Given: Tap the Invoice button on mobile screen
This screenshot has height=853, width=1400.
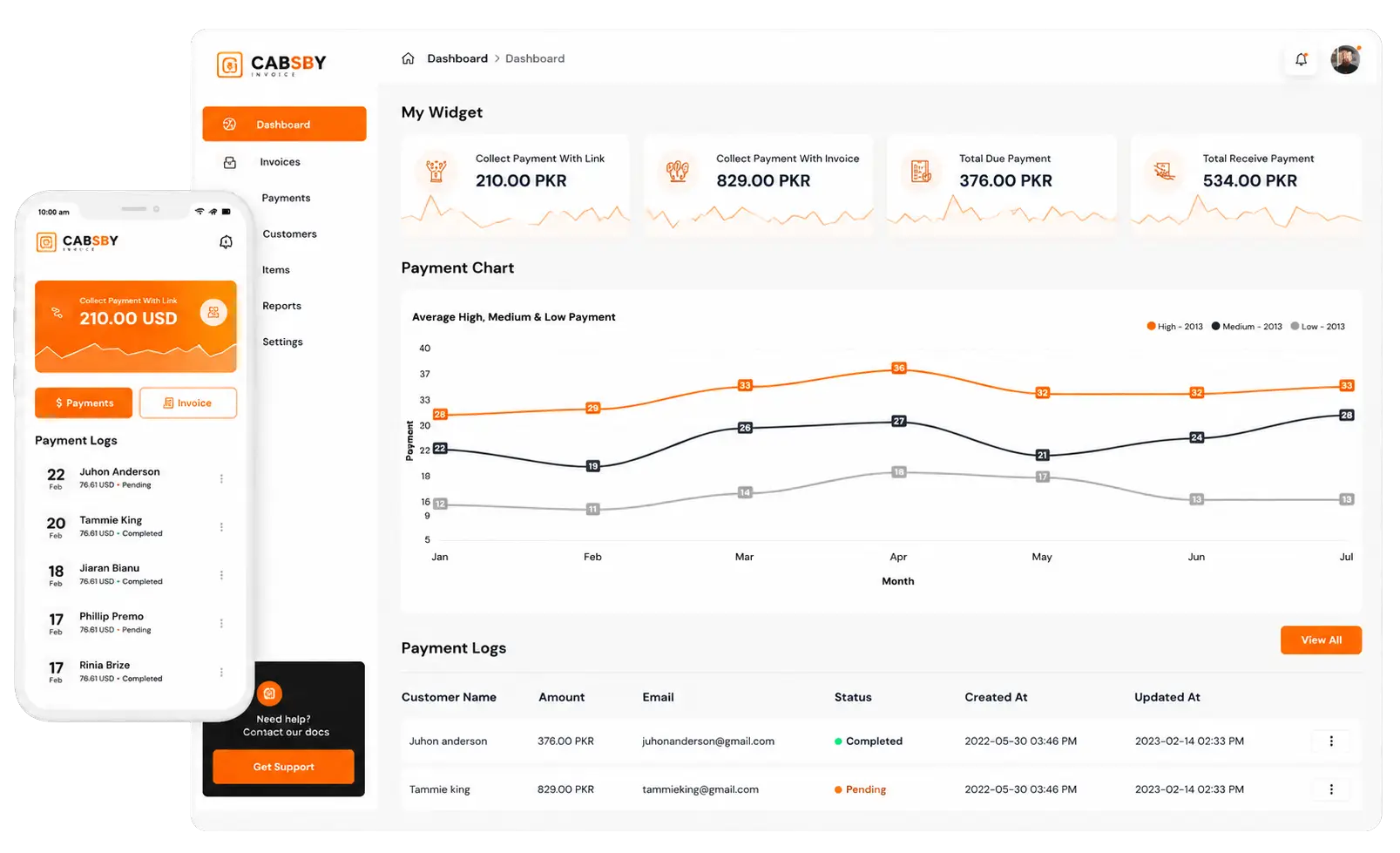Looking at the screenshot, I should pyautogui.click(x=188, y=403).
